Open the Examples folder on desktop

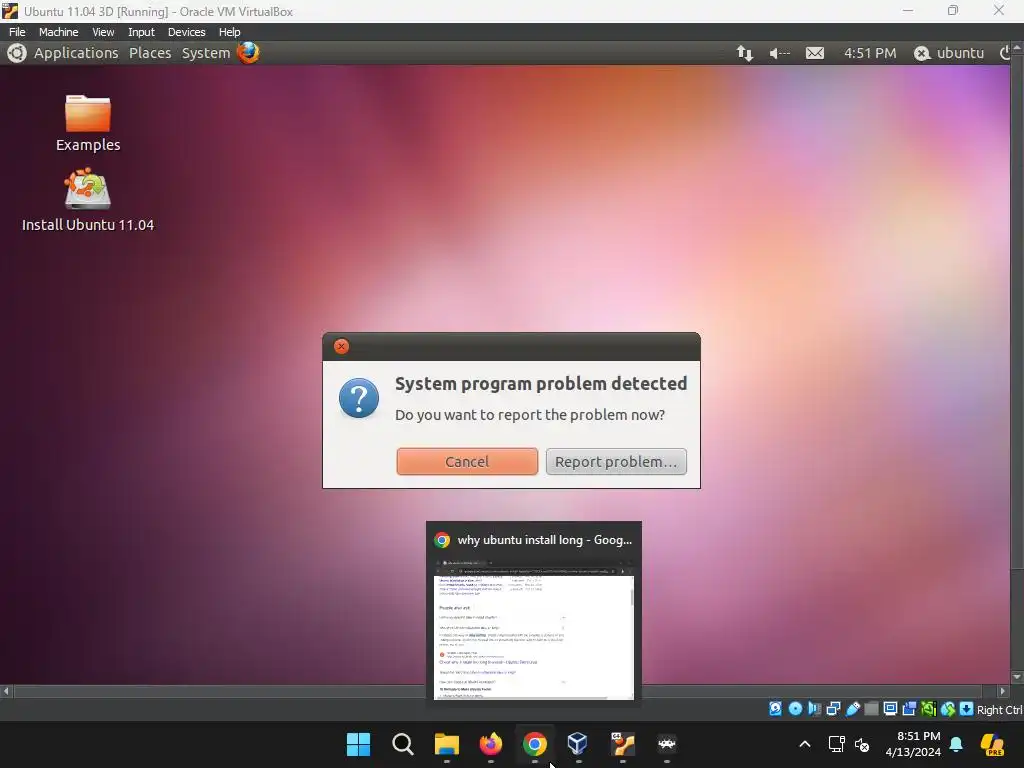pos(88,123)
